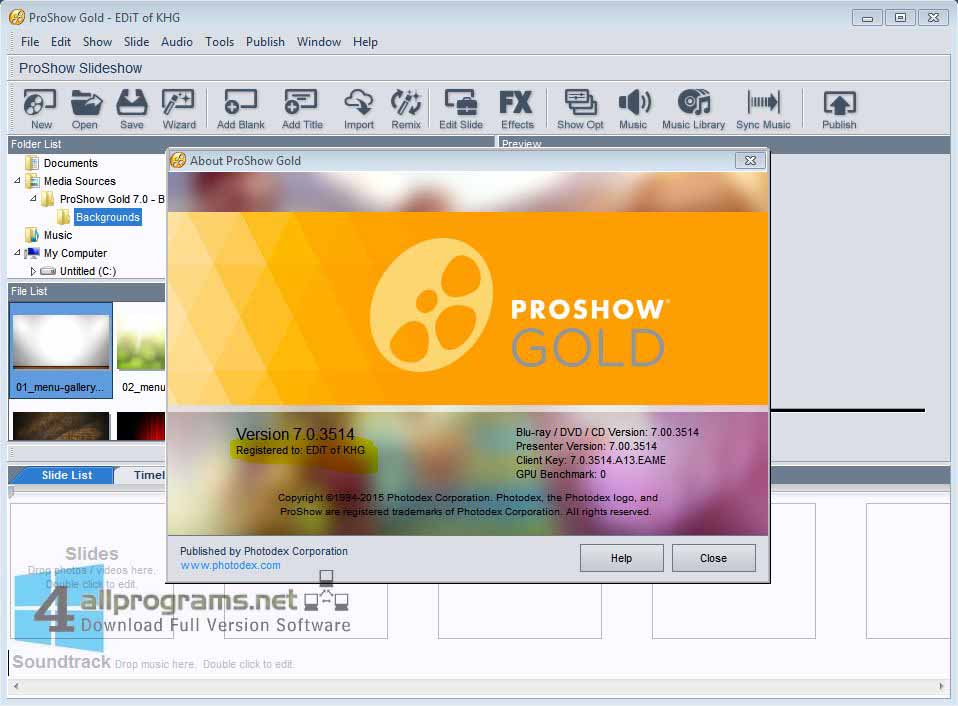The width and height of the screenshot is (958, 706).
Task: Select the 02_menu background thumbnail
Action: (x=141, y=351)
